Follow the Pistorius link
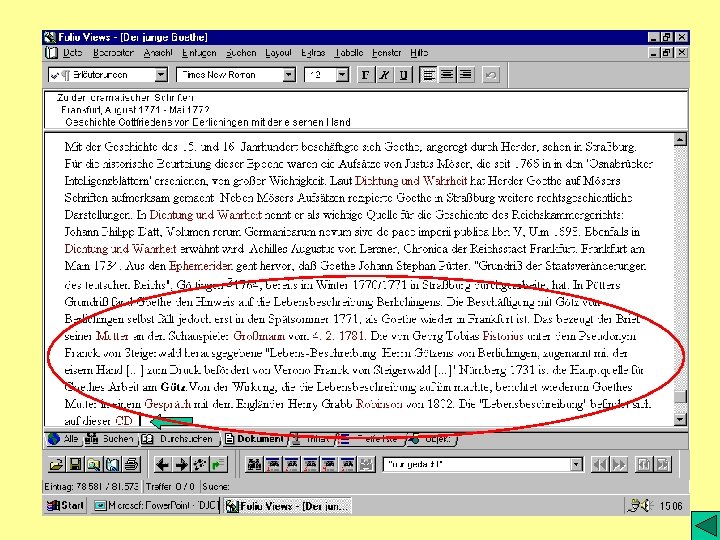Screen dimensions: 720x540 503,336
